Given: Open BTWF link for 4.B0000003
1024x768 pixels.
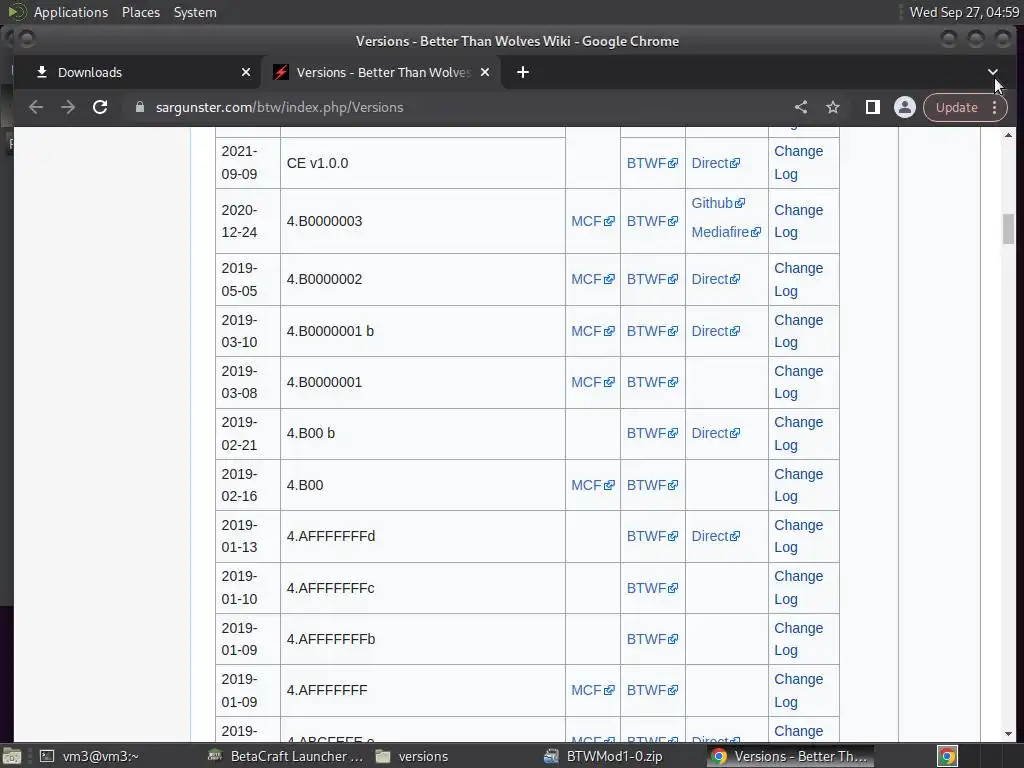Looking at the screenshot, I should pos(652,221).
